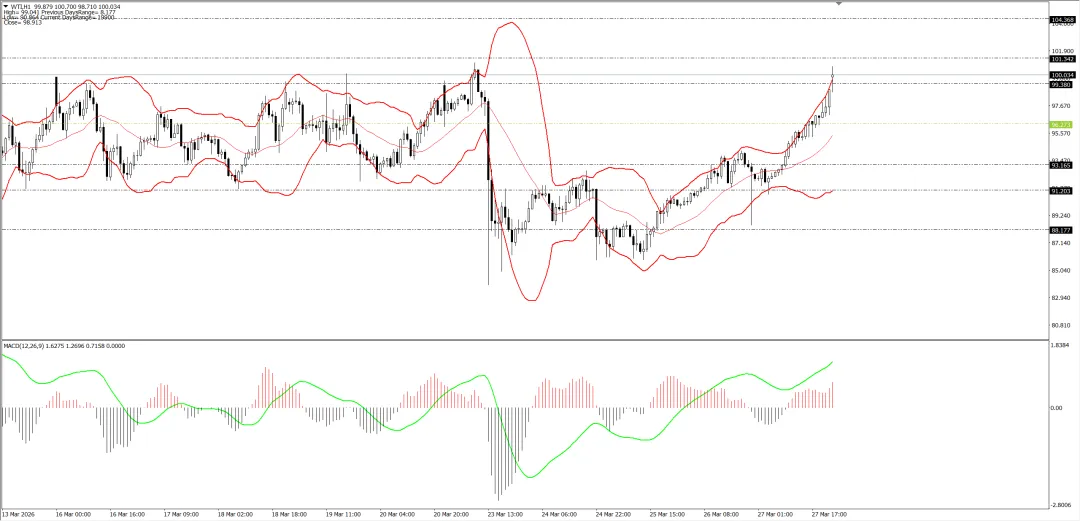This screenshot has width=1080, height=521.
Task: Click the 88.177 price level label
Action: pyautogui.click(x=1063, y=230)
